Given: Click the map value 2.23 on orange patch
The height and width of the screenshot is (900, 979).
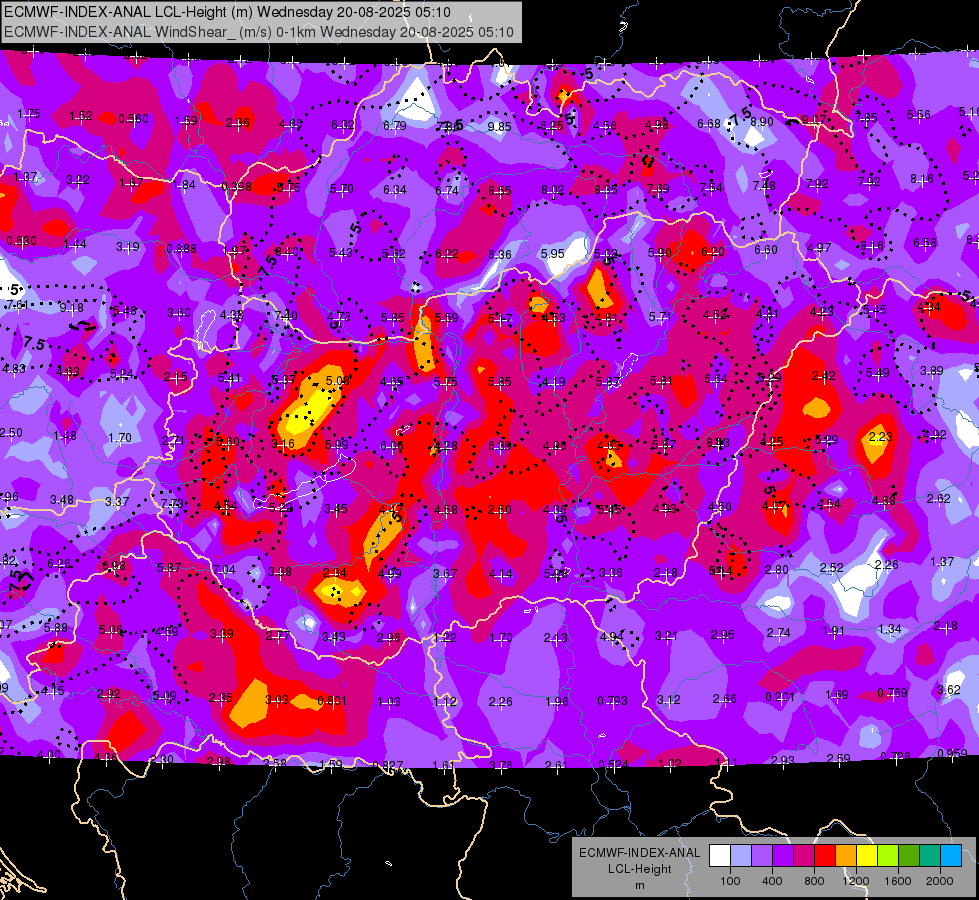Looking at the screenshot, I should (880, 437).
